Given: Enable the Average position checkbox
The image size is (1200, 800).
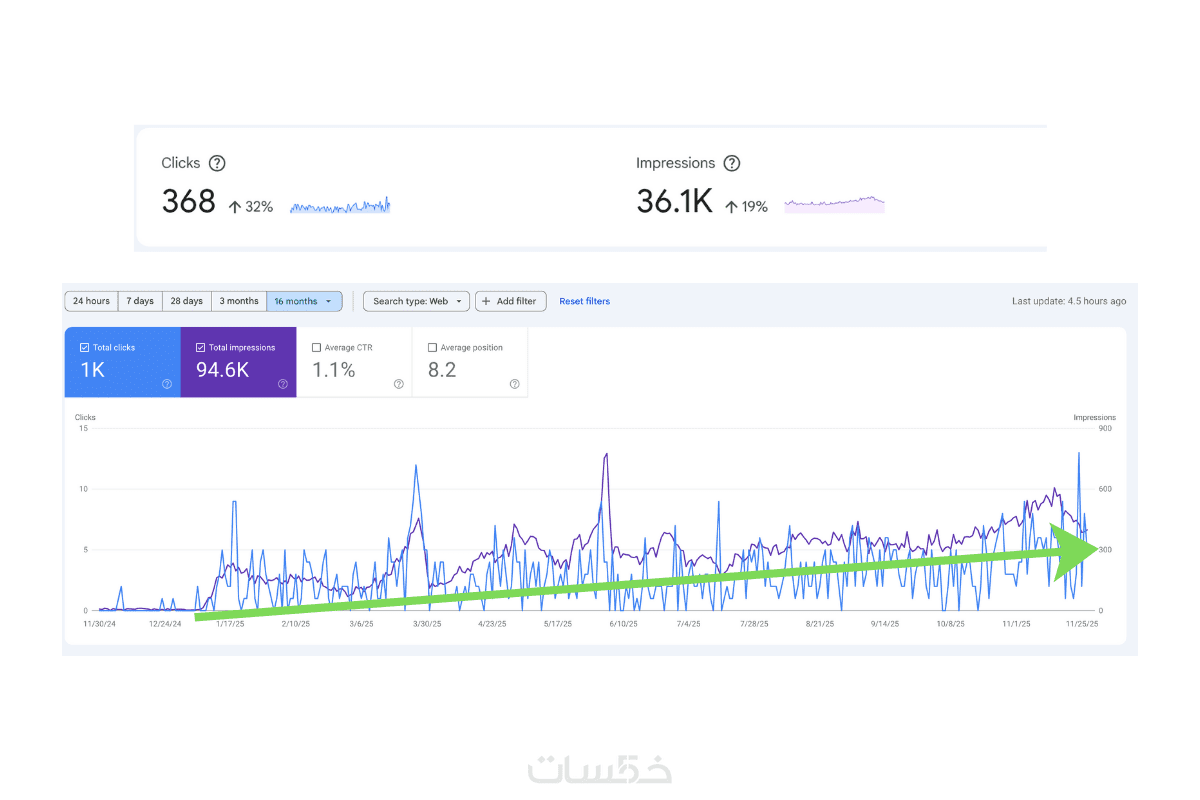Looking at the screenshot, I should pos(433,348).
